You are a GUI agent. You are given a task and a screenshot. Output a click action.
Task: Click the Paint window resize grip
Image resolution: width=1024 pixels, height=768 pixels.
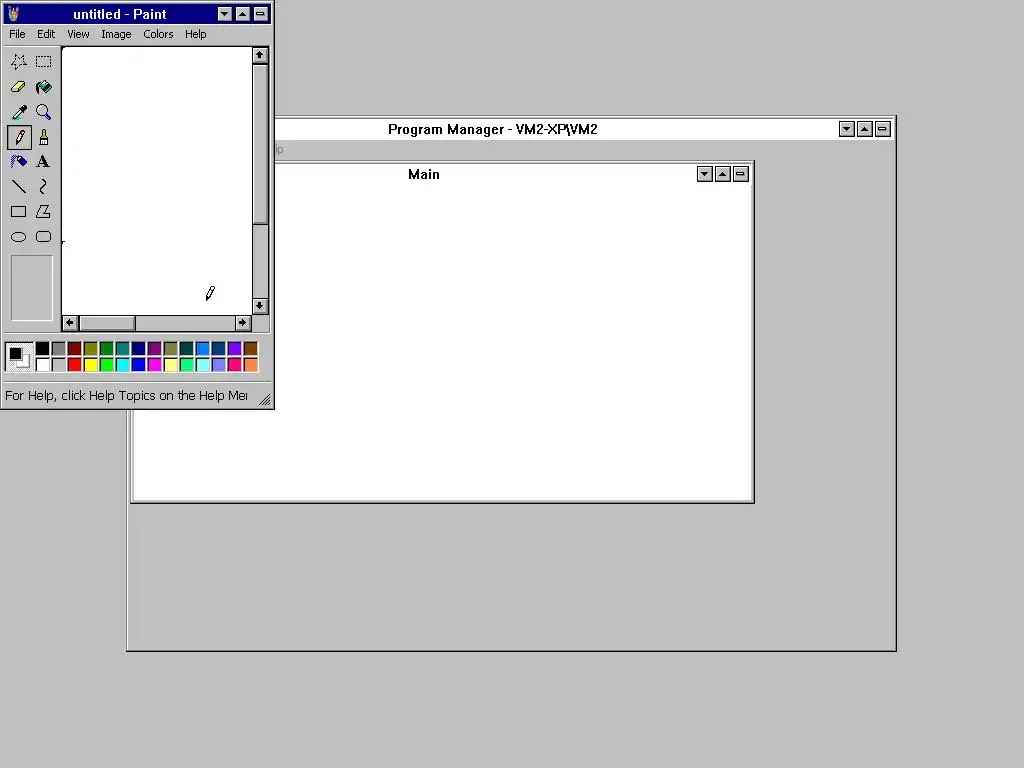[264, 399]
